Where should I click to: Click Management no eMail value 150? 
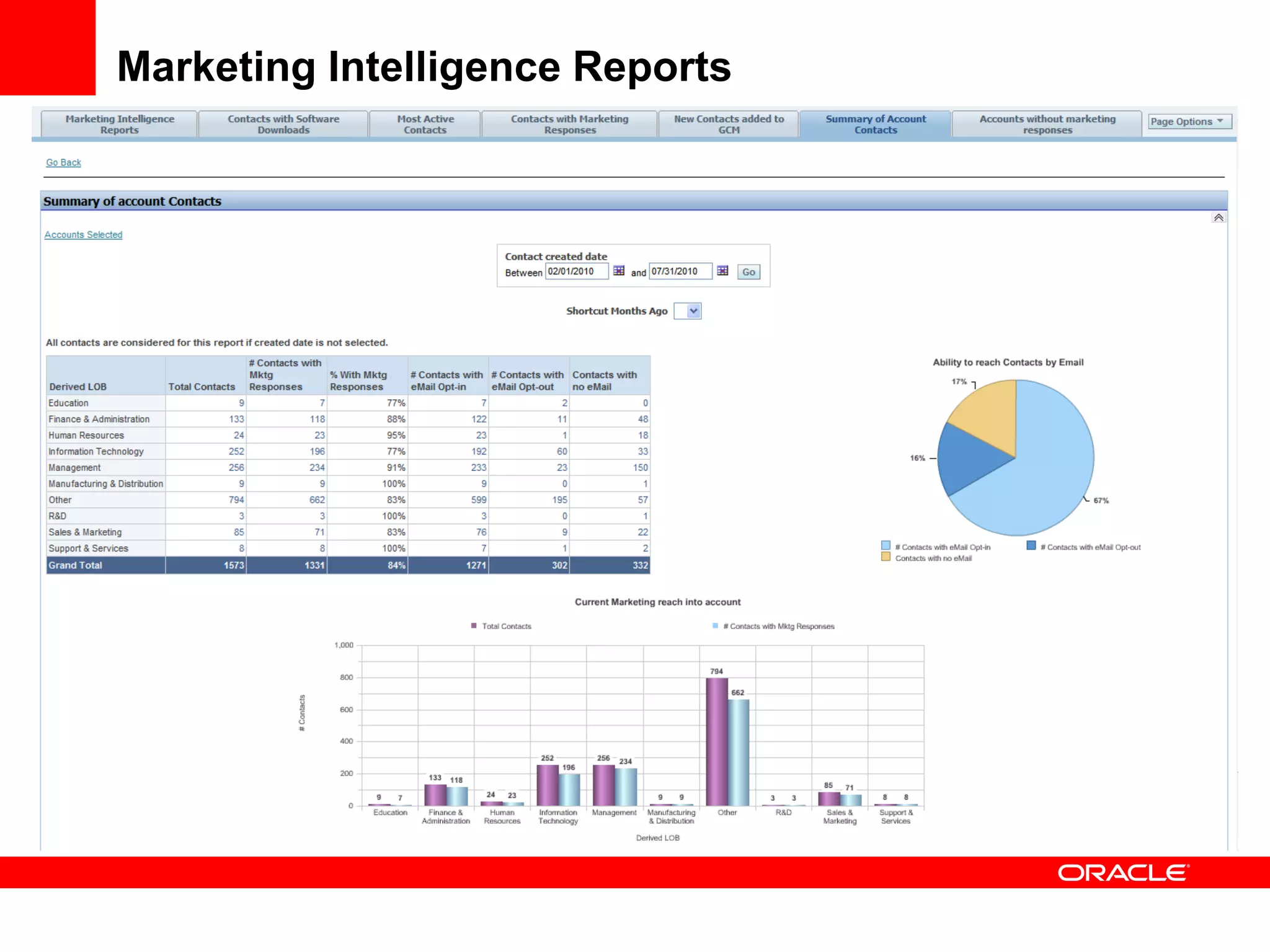640,467
